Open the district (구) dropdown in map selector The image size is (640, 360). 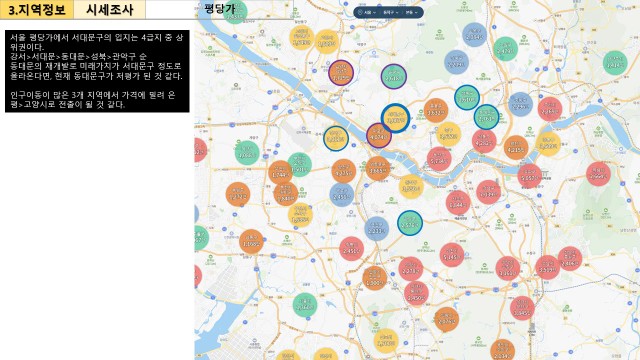pos(390,13)
